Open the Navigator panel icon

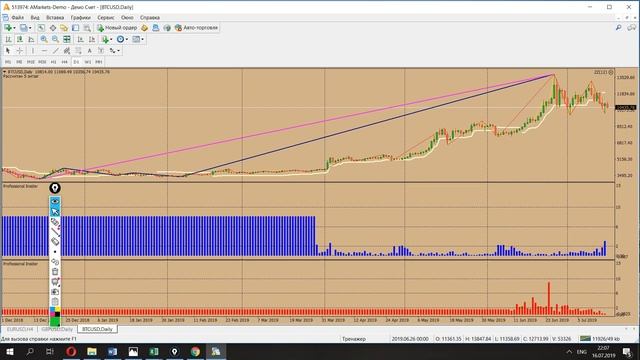[x=64, y=28]
